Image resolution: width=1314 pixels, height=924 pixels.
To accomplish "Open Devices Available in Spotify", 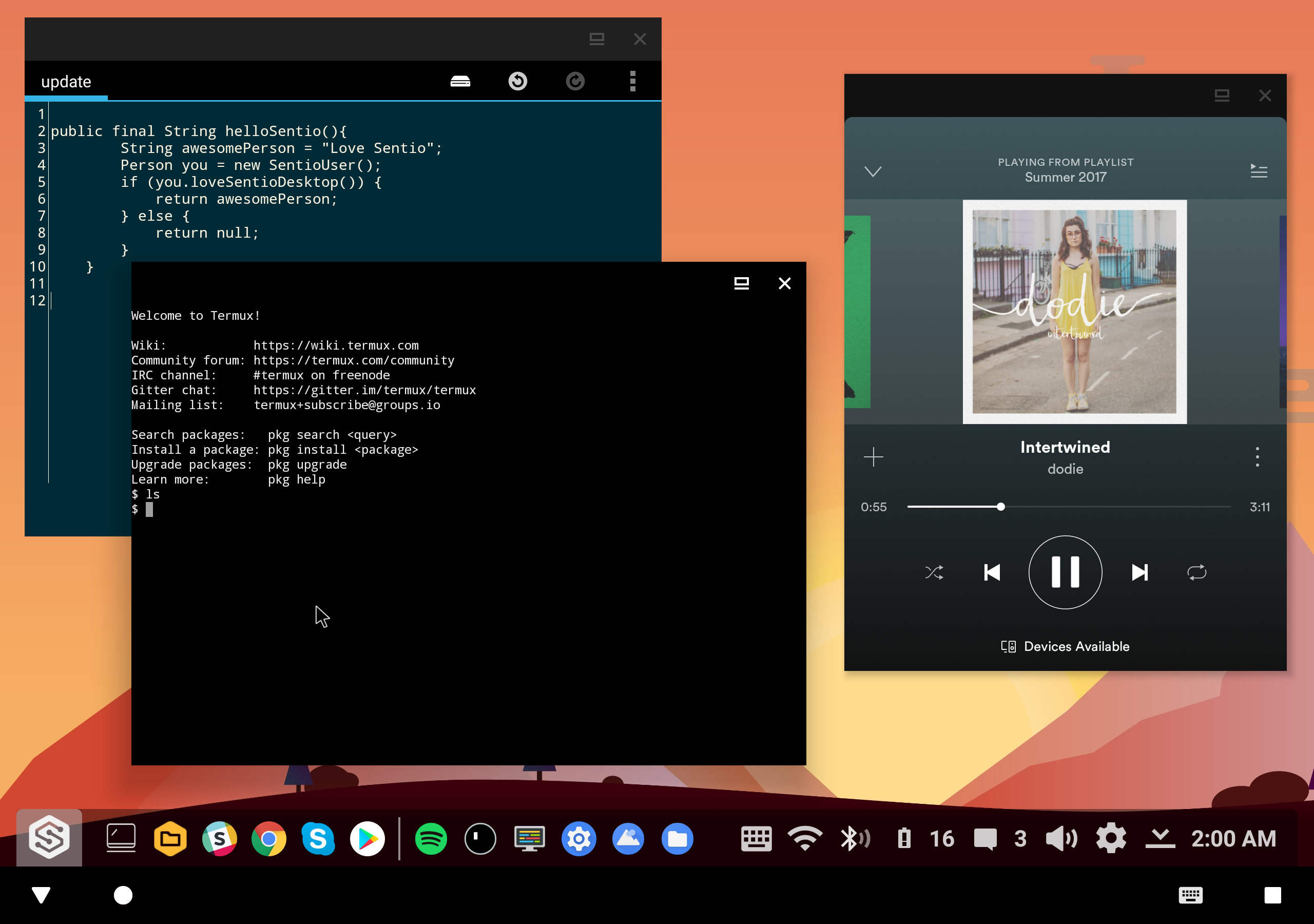I will [x=1065, y=646].
